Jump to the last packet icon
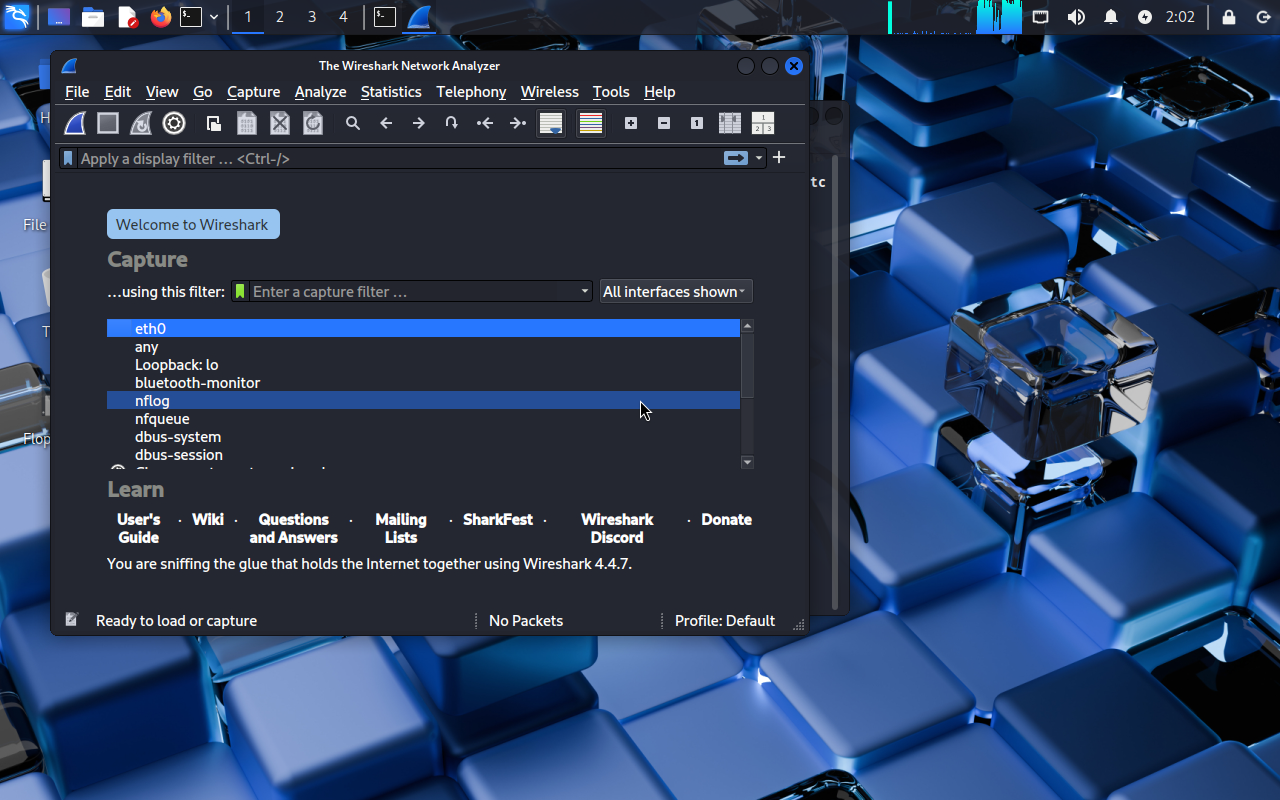Screen dimensions: 1280x800 (518, 123)
